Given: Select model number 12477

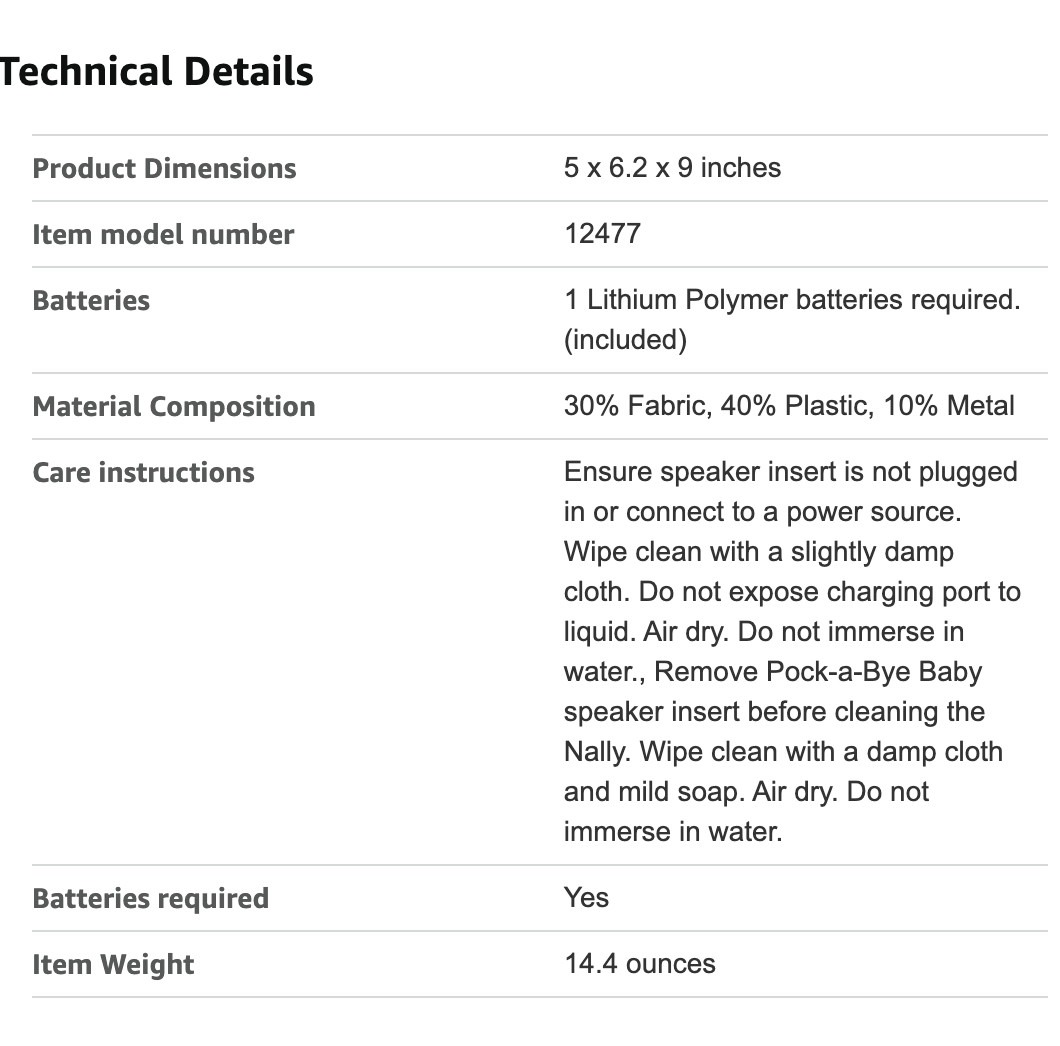Looking at the screenshot, I should coord(602,233).
